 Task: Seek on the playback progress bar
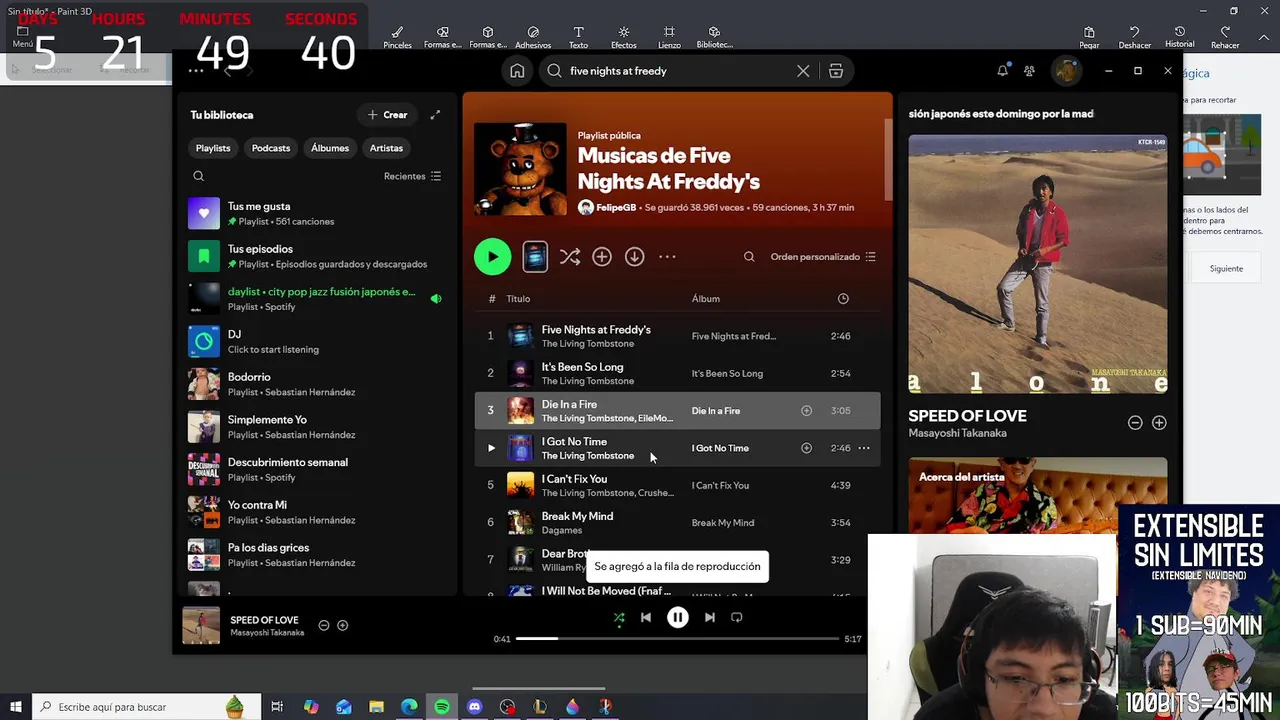click(677, 638)
